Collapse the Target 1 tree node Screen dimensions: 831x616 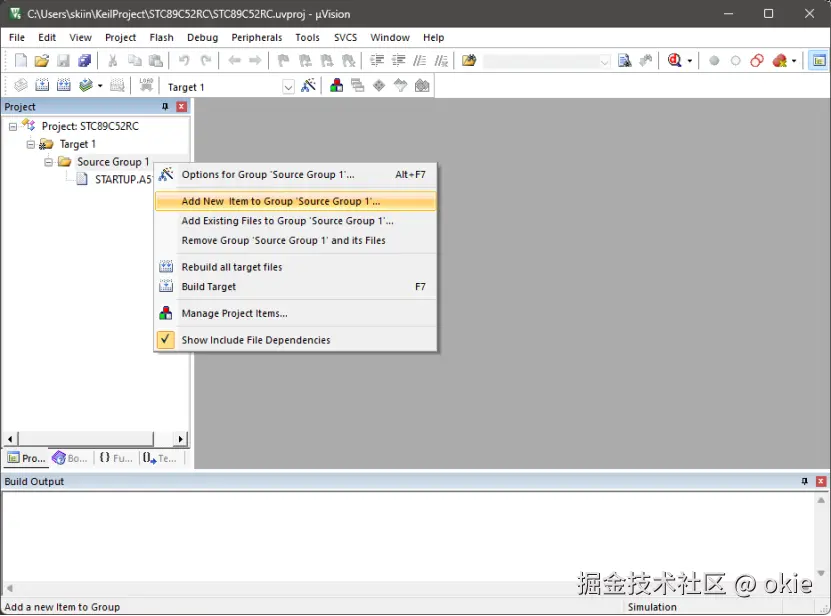click(x=30, y=144)
